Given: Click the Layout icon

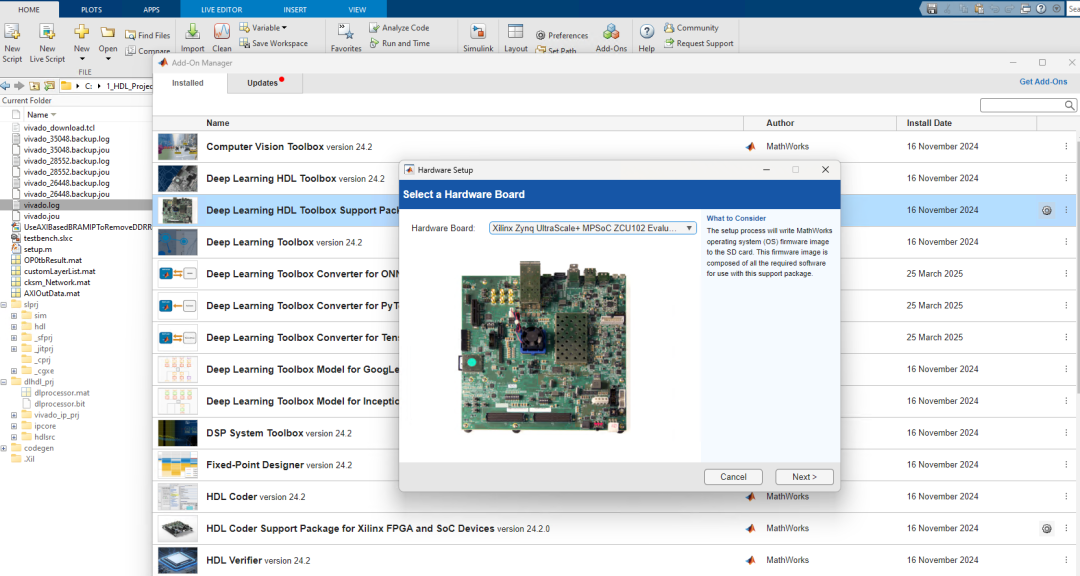Looking at the screenshot, I should [515, 32].
